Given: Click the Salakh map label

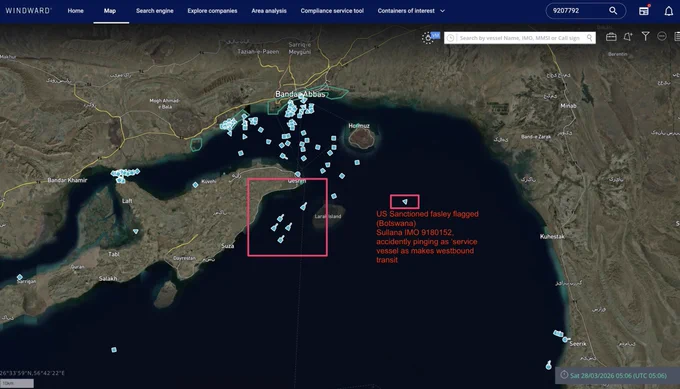Looking at the screenshot, I should (108, 278).
